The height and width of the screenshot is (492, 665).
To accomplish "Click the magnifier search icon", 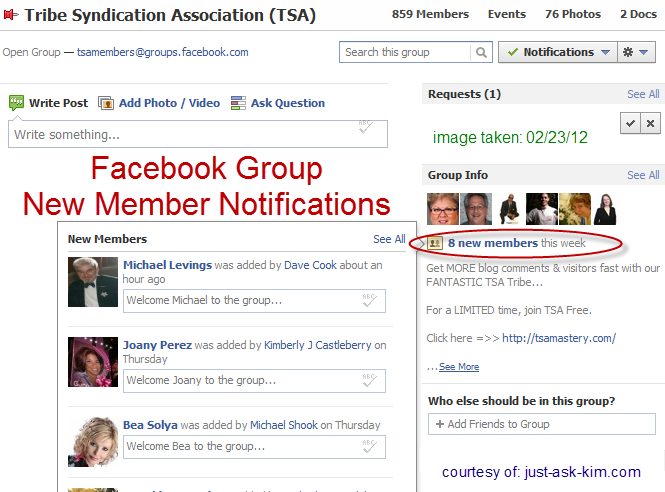I will pyautogui.click(x=481, y=52).
